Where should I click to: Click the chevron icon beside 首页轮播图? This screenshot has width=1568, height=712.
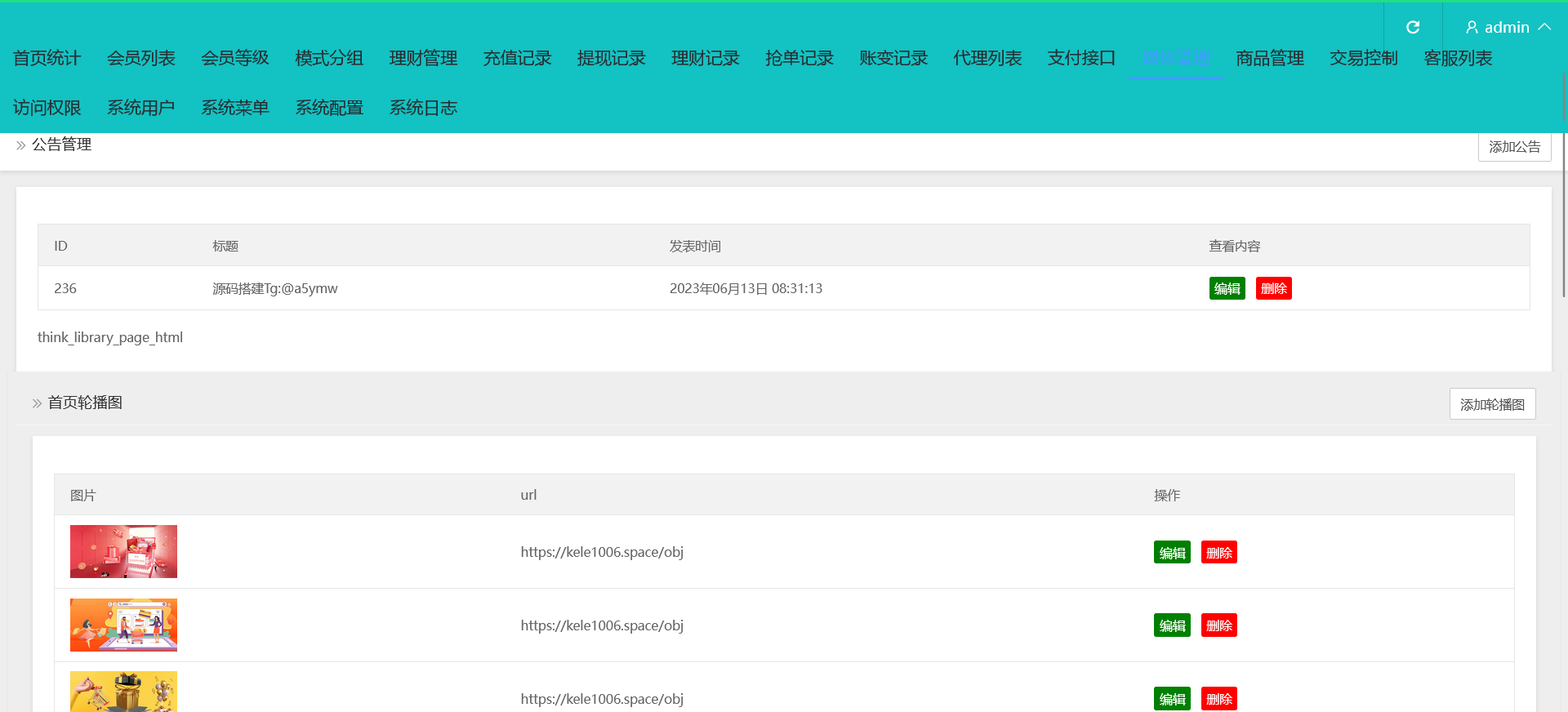[x=37, y=403]
